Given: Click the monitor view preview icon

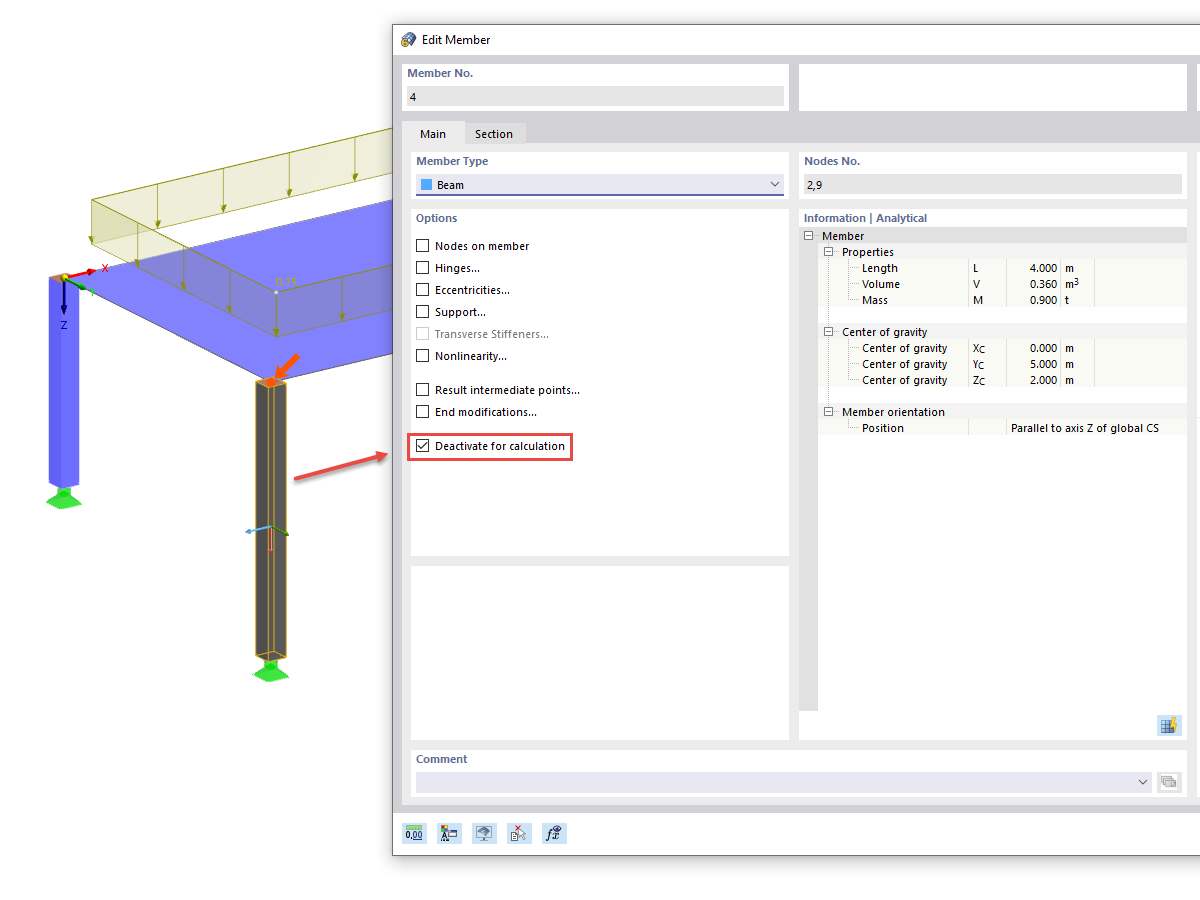Looking at the screenshot, I should 484,833.
